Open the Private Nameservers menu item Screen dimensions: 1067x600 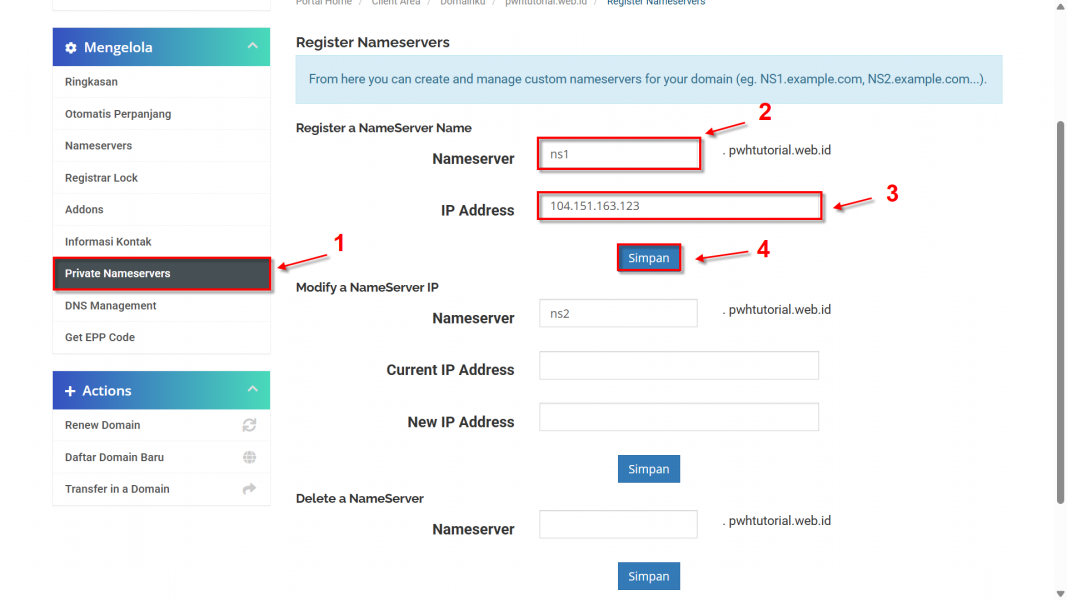point(162,273)
